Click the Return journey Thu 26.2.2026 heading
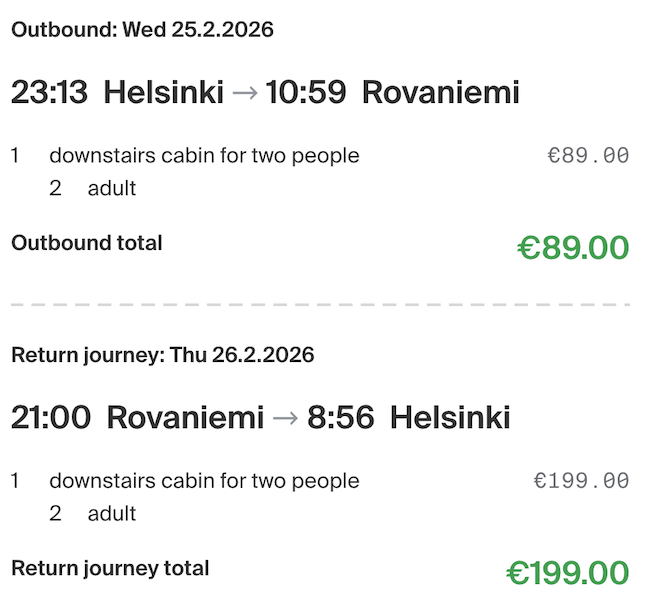 (163, 355)
